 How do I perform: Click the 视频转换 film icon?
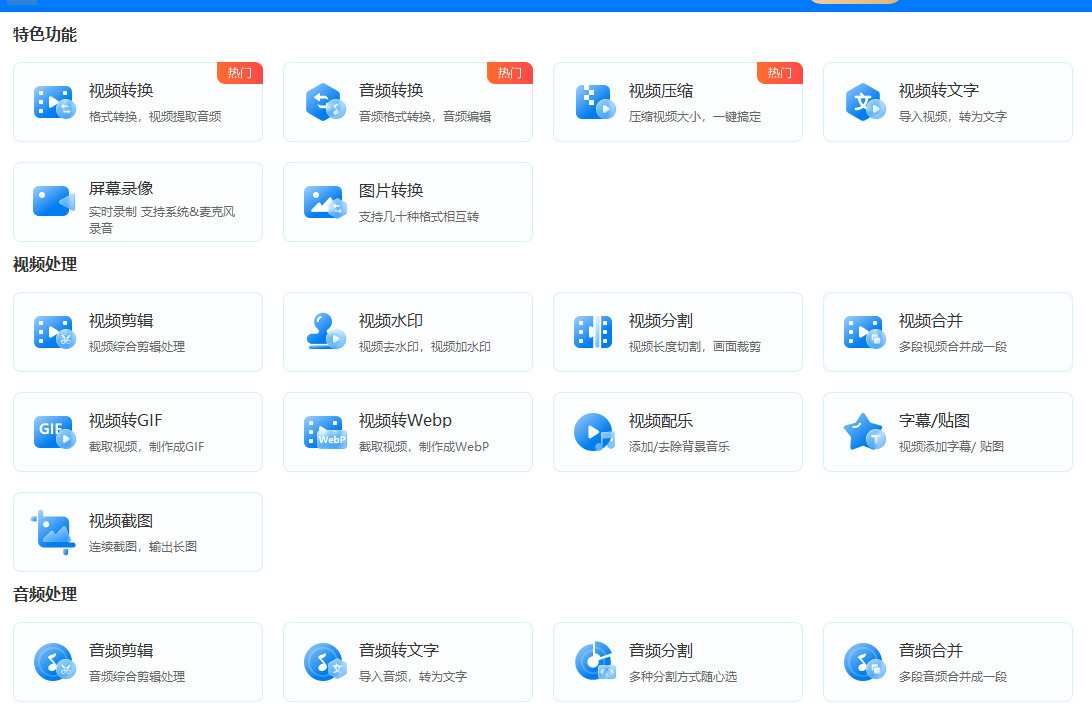pyautogui.click(x=54, y=102)
